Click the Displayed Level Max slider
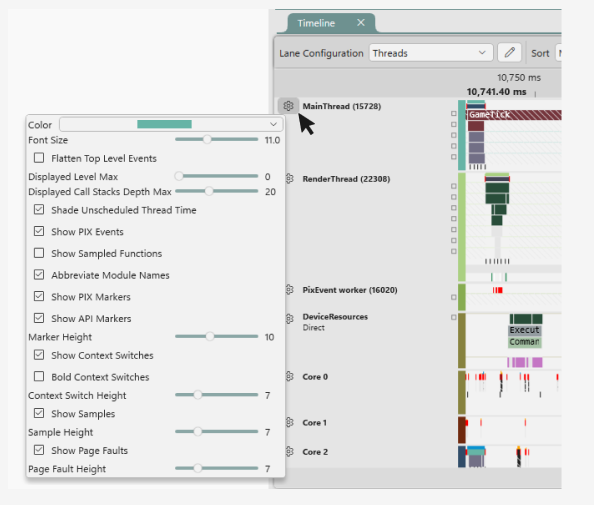 tap(216, 176)
